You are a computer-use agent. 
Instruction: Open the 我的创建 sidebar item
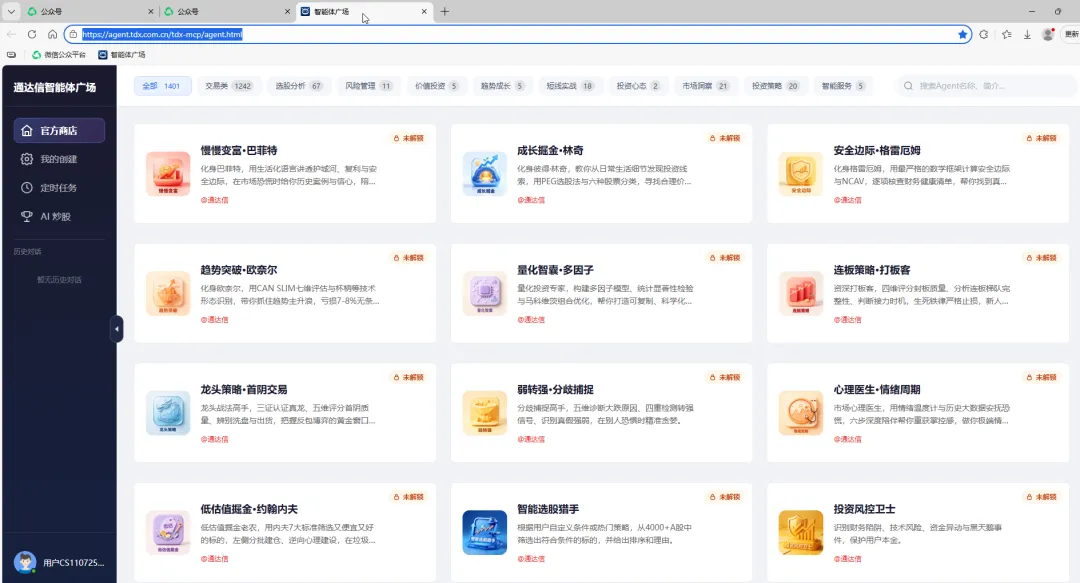[x=59, y=159]
